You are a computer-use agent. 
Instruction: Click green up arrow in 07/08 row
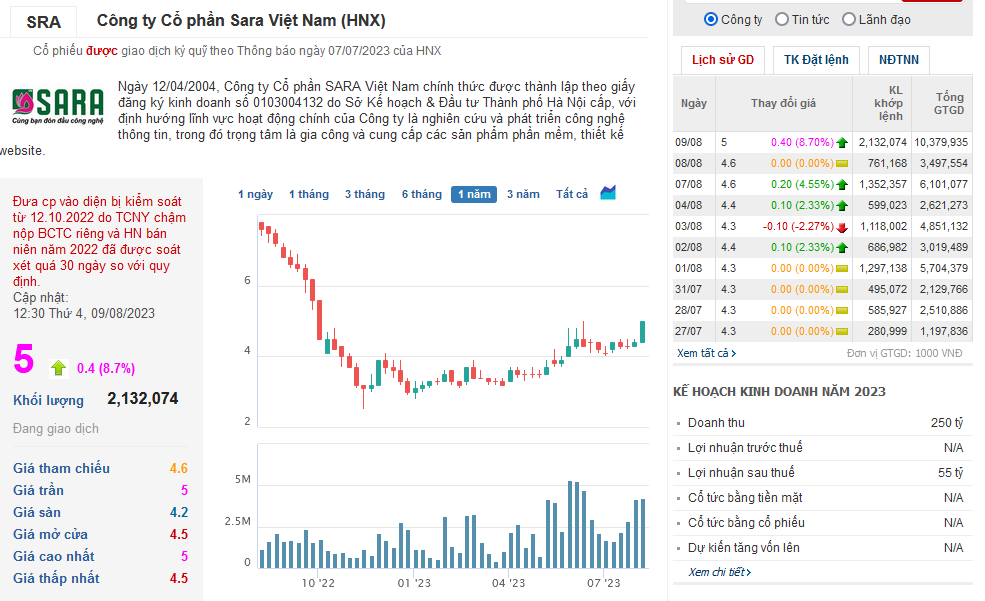point(842,185)
